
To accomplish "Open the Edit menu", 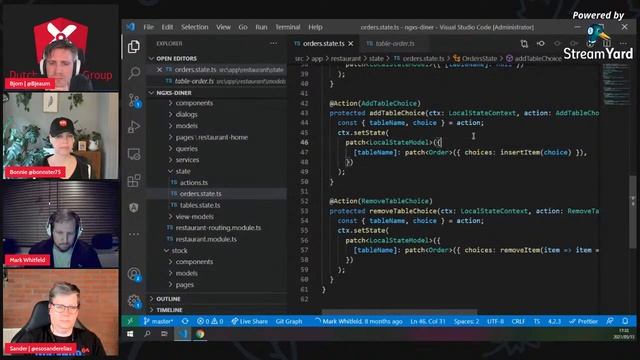I will tap(167, 27).
